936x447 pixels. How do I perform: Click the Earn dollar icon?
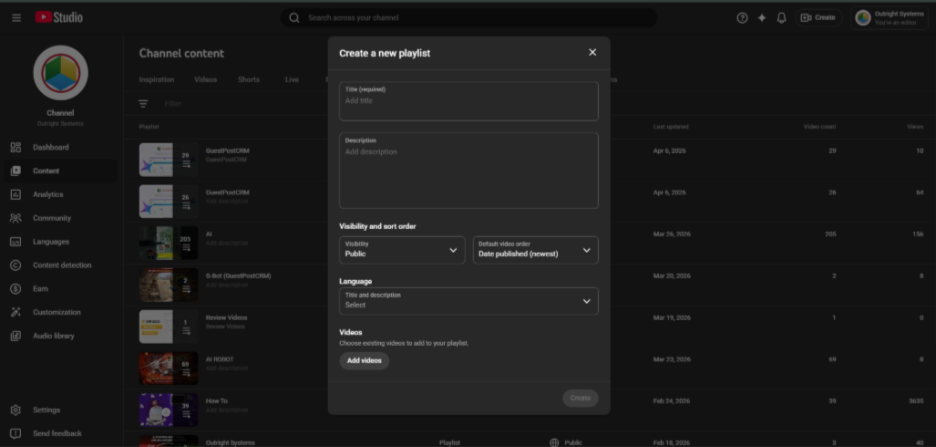click(x=16, y=289)
